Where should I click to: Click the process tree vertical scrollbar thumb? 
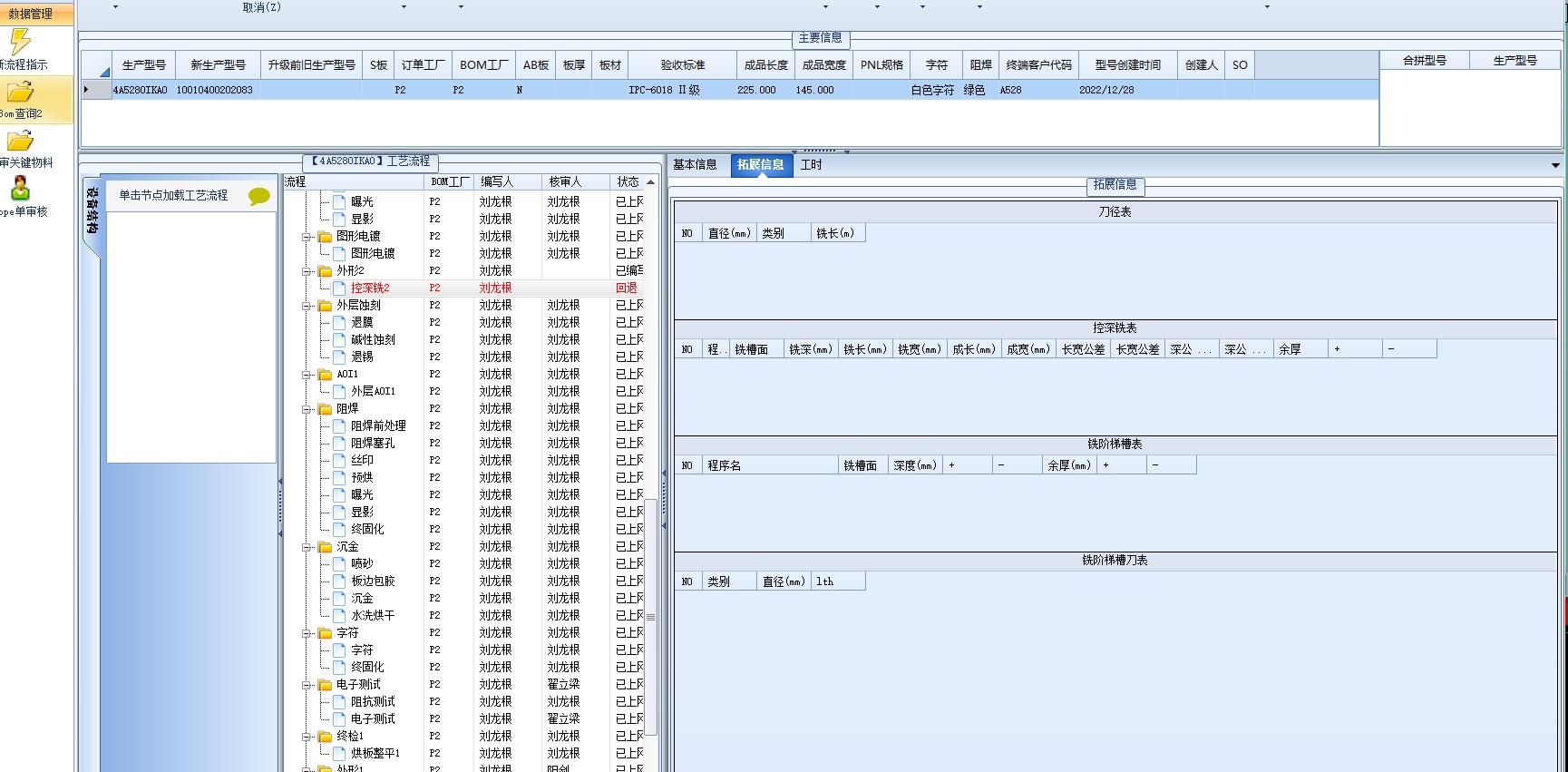(650, 617)
